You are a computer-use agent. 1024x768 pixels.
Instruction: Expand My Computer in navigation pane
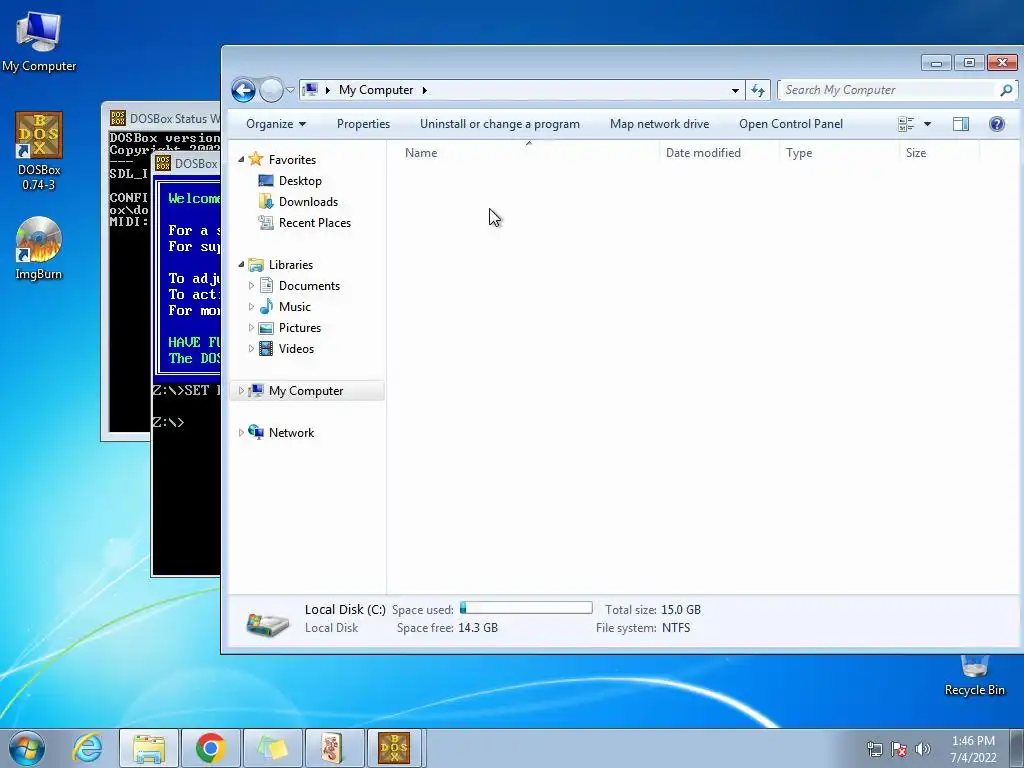[x=241, y=391]
